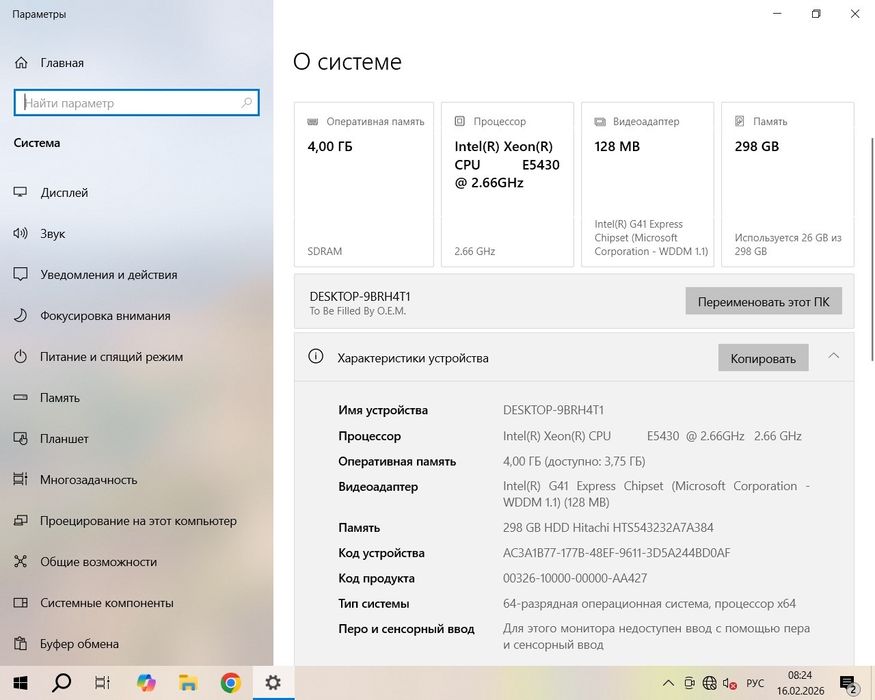Open the Windows Start menu
The height and width of the screenshot is (700, 875).
pyautogui.click(x=20, y=683)
